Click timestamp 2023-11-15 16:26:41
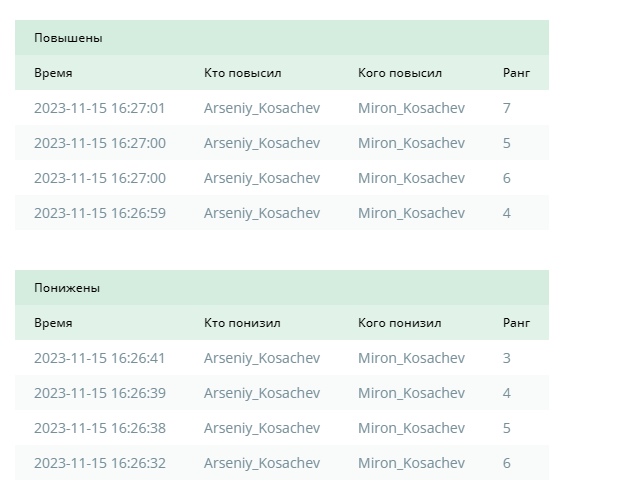The image size is (642, 497). [99, 358]
